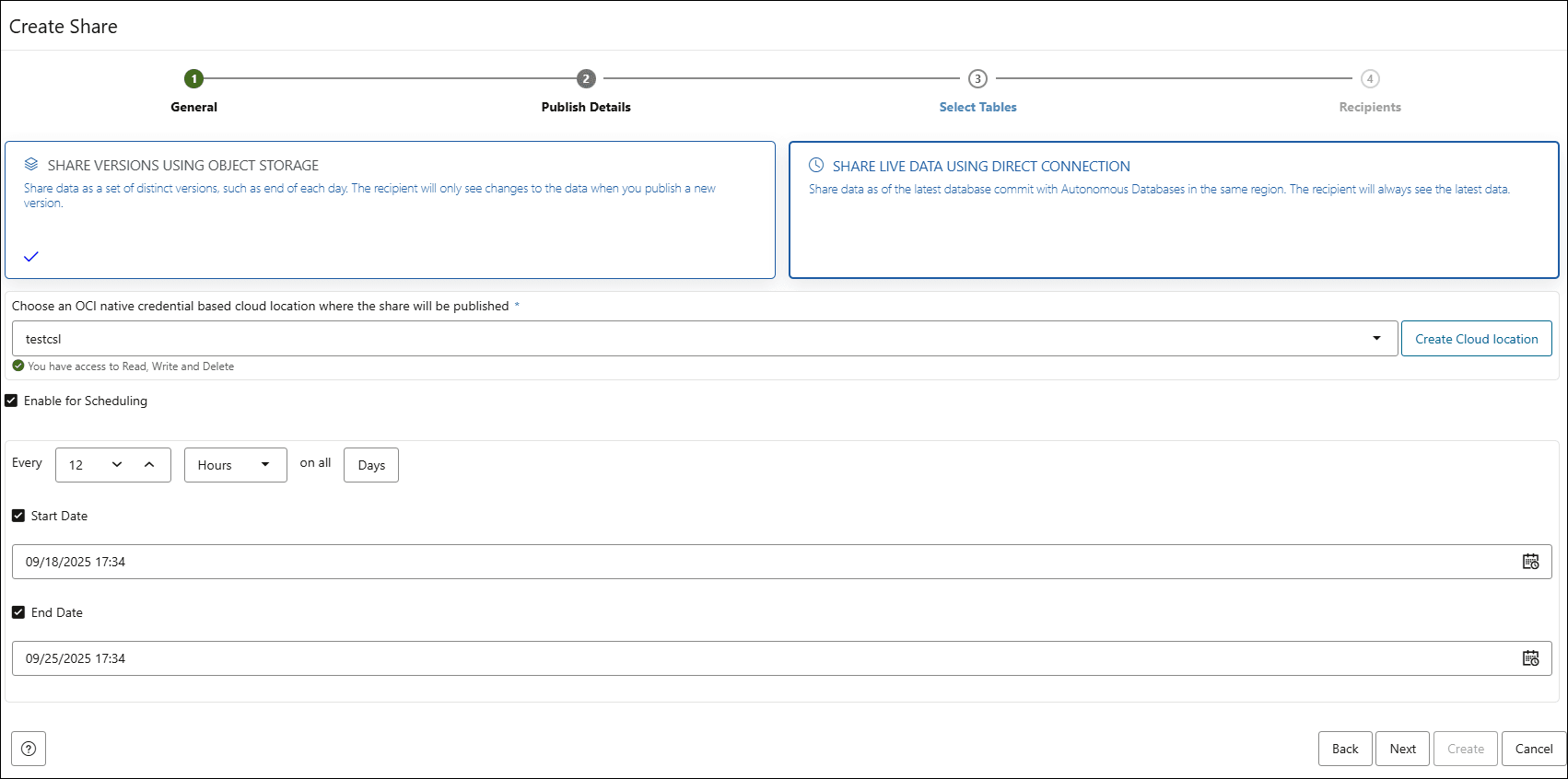
Task: Open calendar picker for Start Date field
Action: (x=1530, y=562)
